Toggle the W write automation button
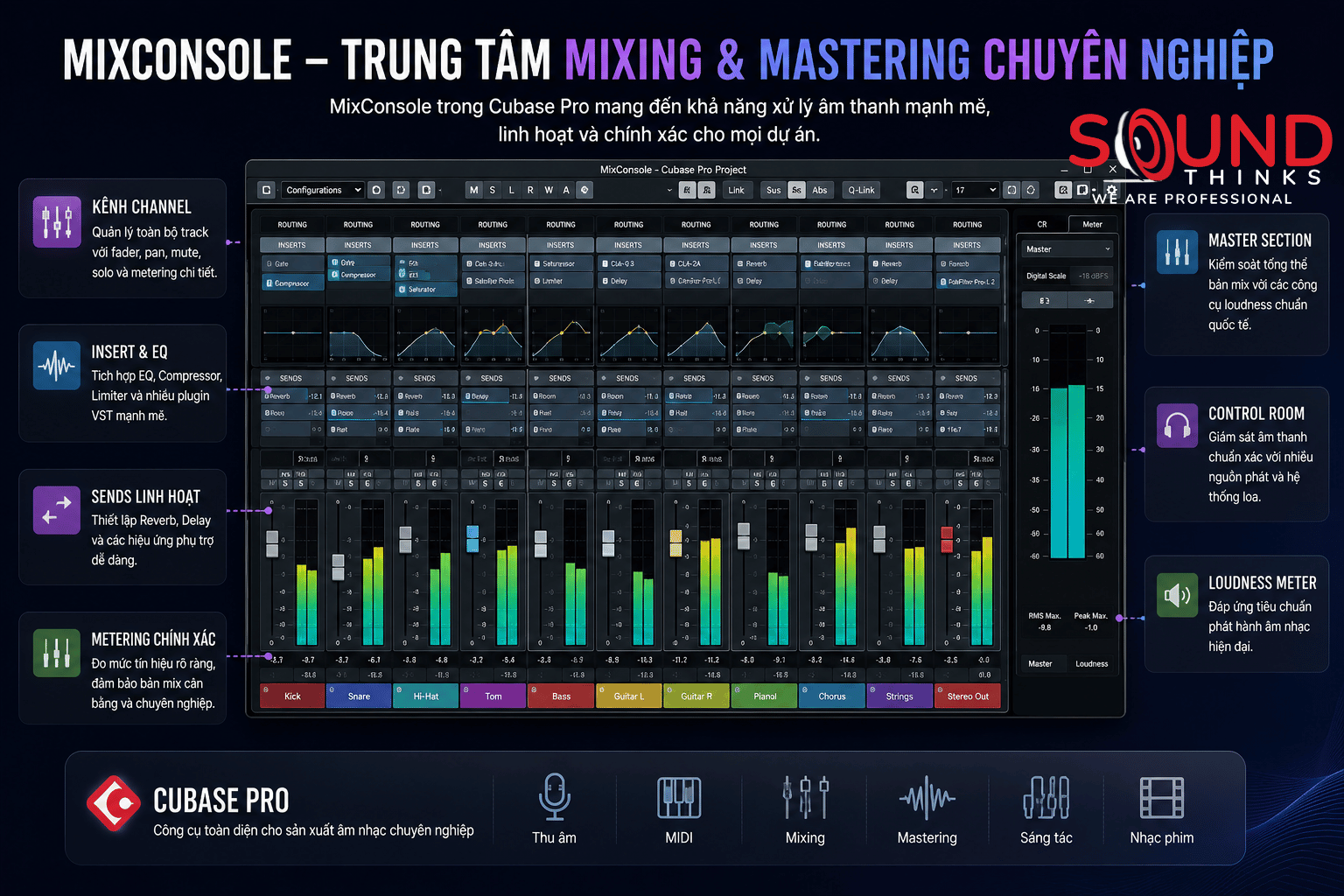The image size is (1344, 896). tap(549, 190)
